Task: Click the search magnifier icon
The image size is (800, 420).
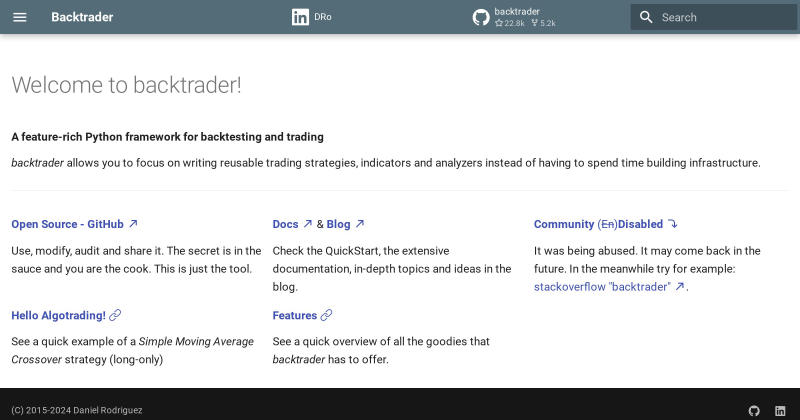Action: 646,17
